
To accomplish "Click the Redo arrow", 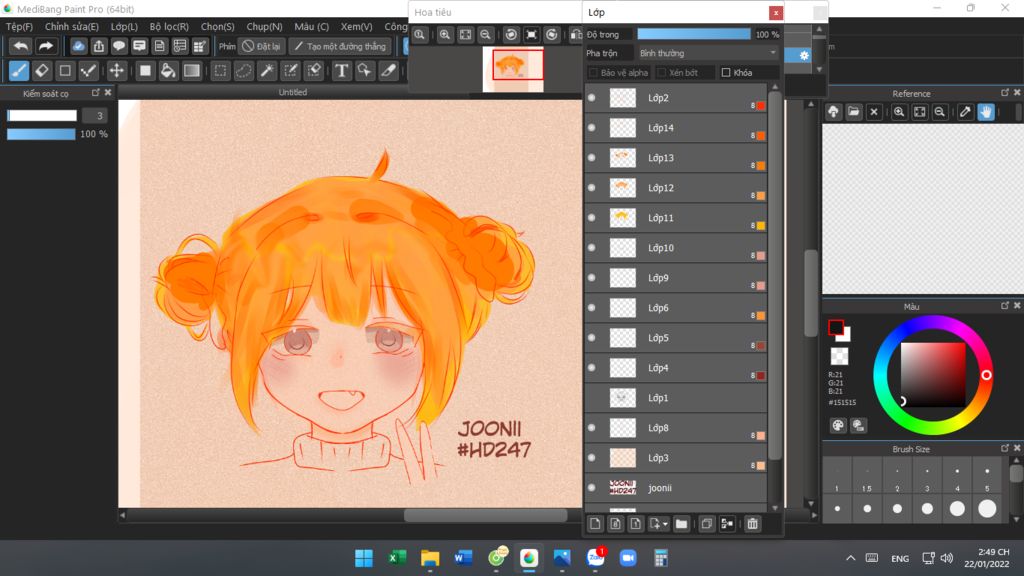I will click(x=45, y=46).
